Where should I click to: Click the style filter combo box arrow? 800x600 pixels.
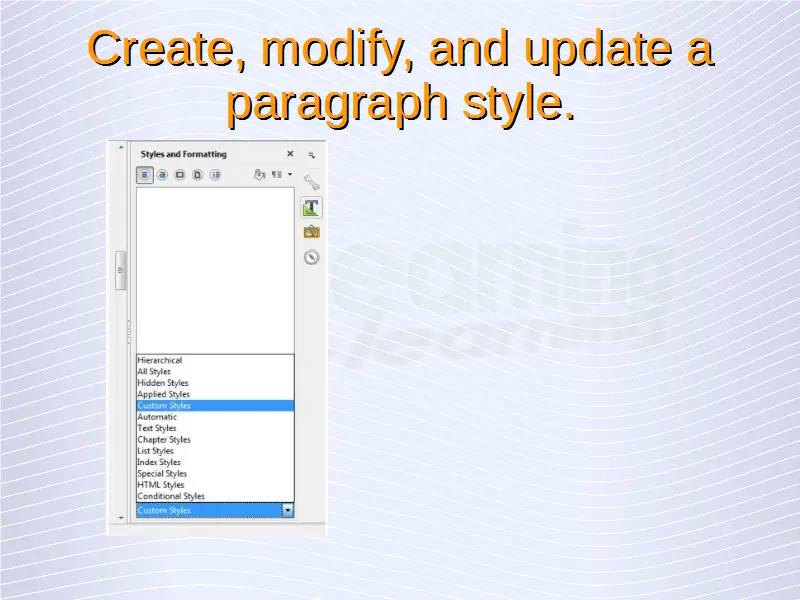pos(288,510)
